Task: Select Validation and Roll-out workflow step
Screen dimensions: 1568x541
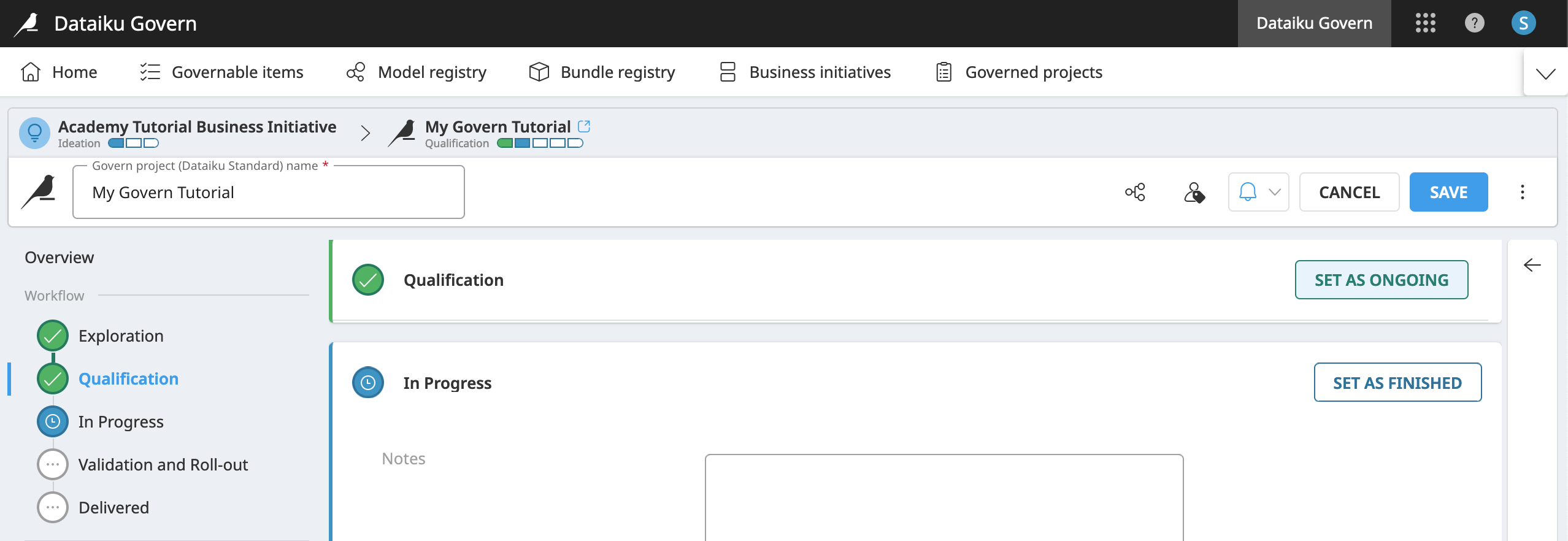Action: [163, 465]
